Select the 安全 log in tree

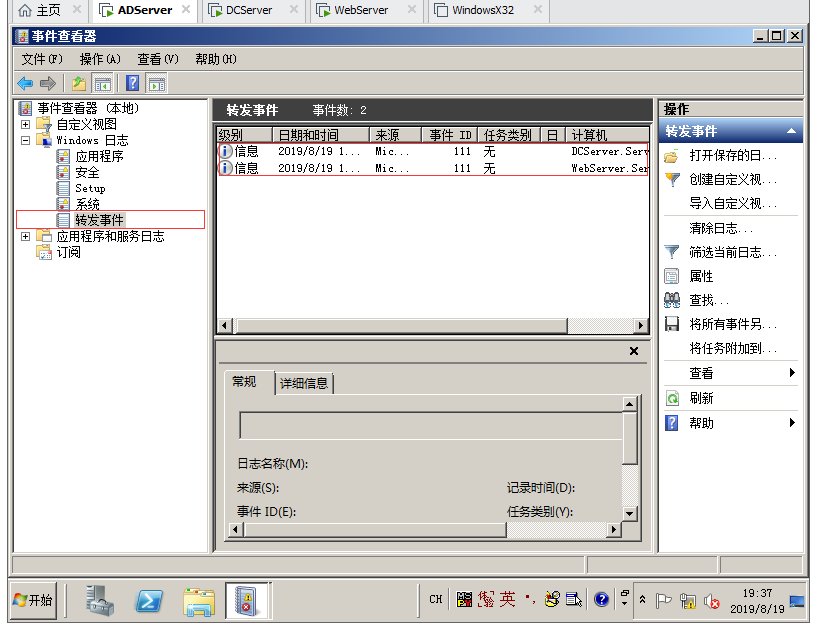tap(87, 172)
